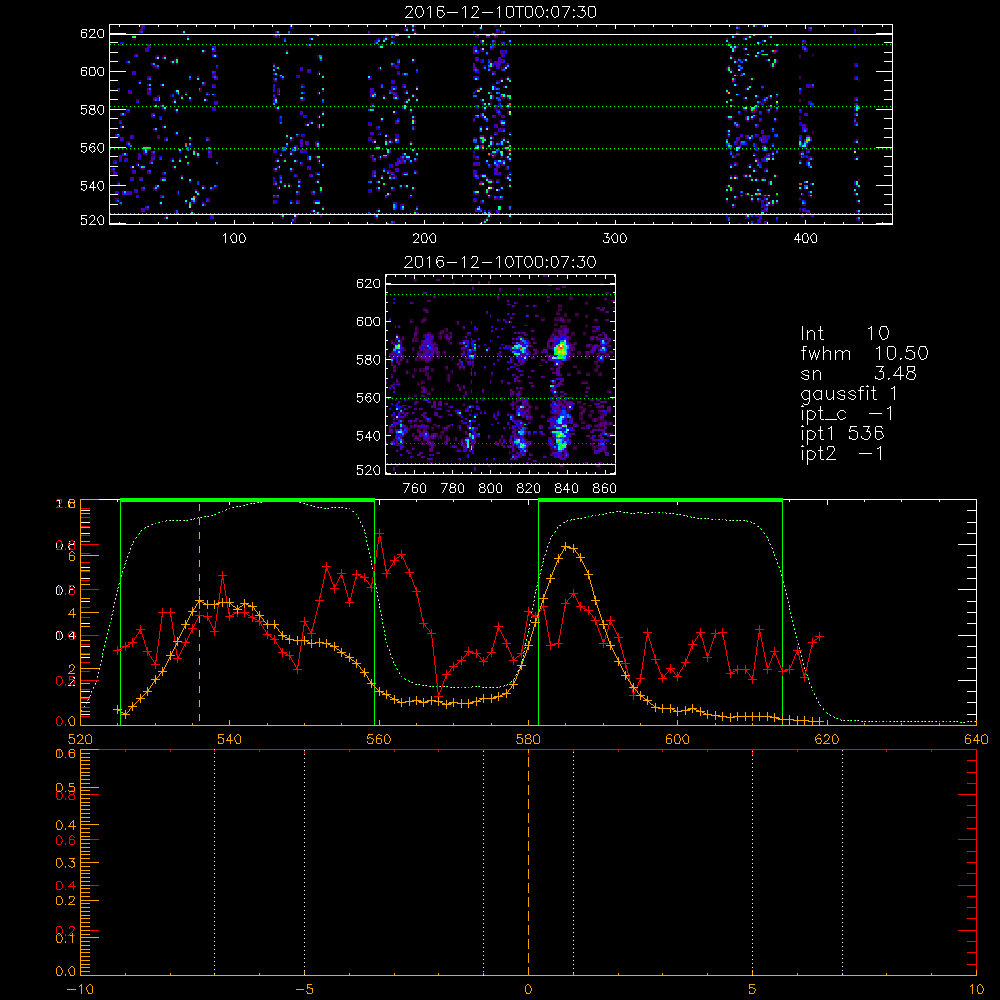Click the orange dashed vertical marker at 536
Viewport: 1000px width, 1000px height.
pyautogui.click(x=200, y=612)
